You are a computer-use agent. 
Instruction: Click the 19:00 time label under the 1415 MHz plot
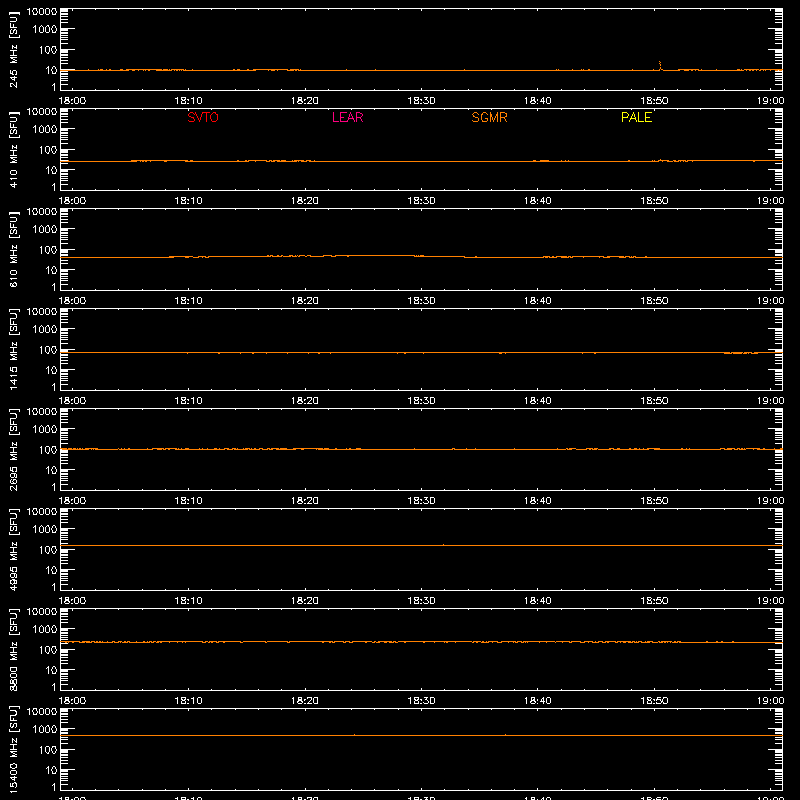pos(770,401)
